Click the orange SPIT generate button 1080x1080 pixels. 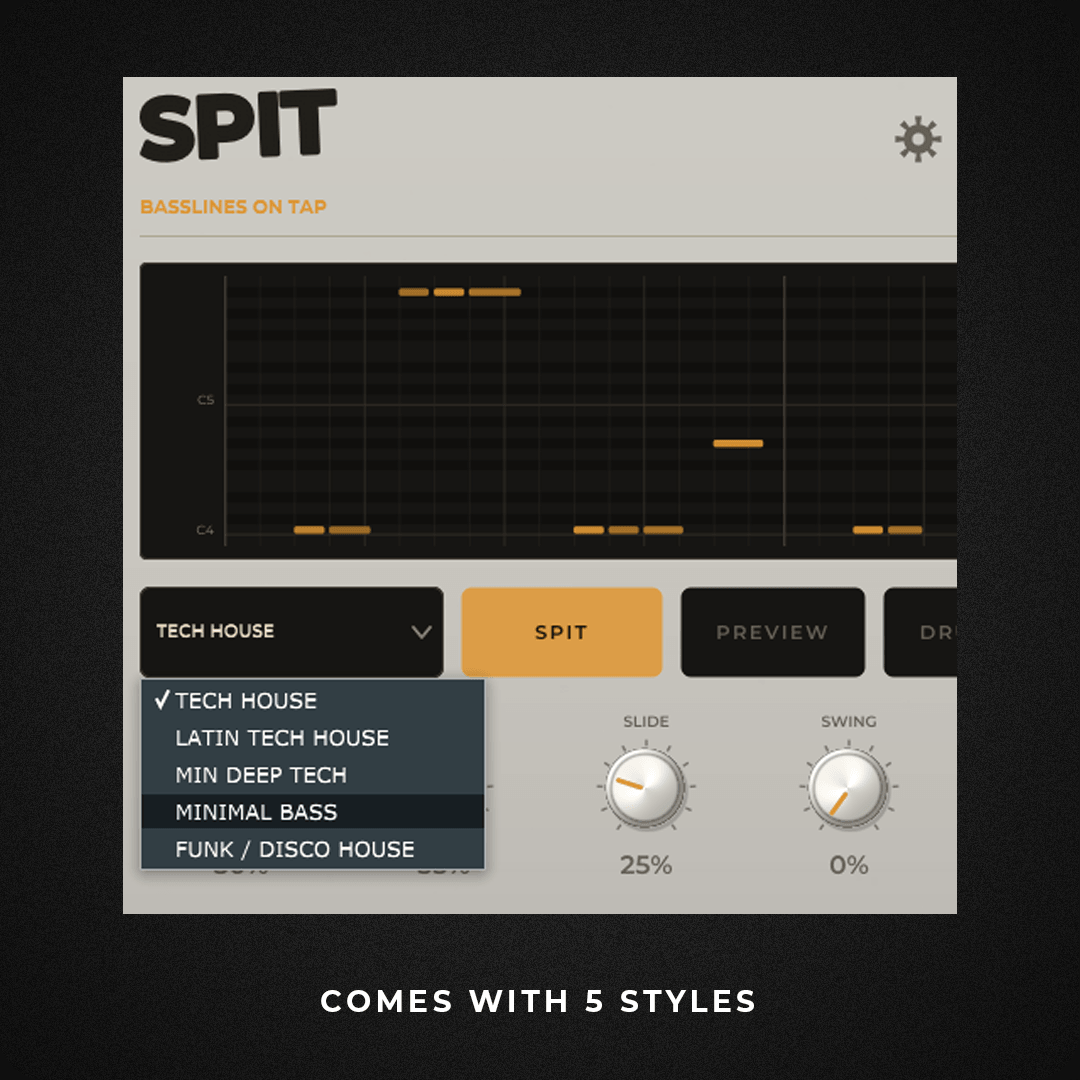[561, 632]
